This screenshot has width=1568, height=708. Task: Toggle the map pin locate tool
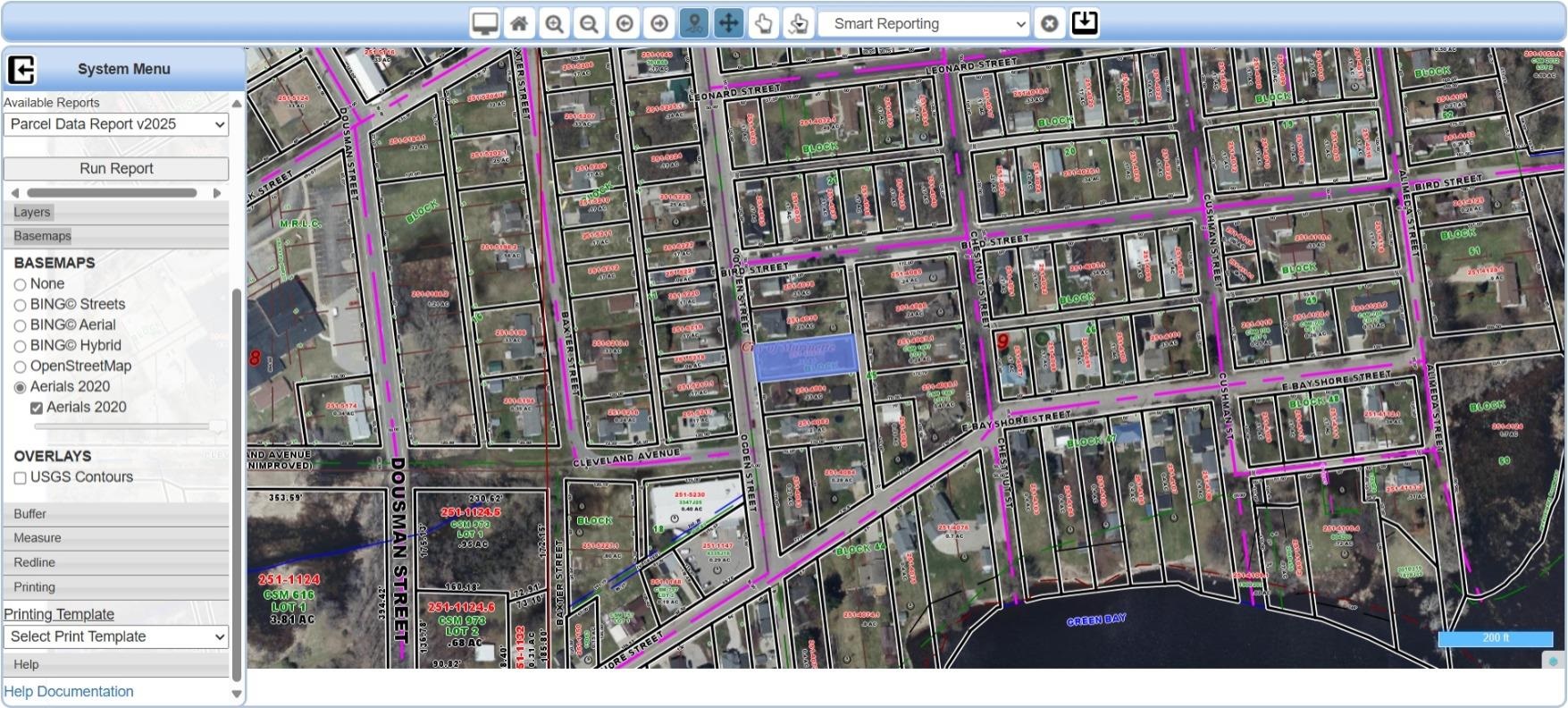point(694,23)
